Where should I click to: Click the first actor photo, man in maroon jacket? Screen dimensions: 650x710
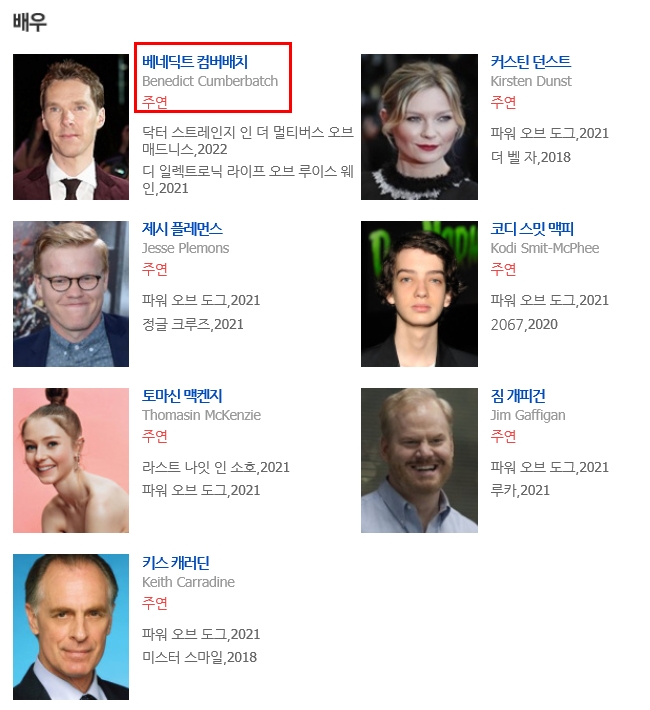pyautogui.click(x=71, y=127)
